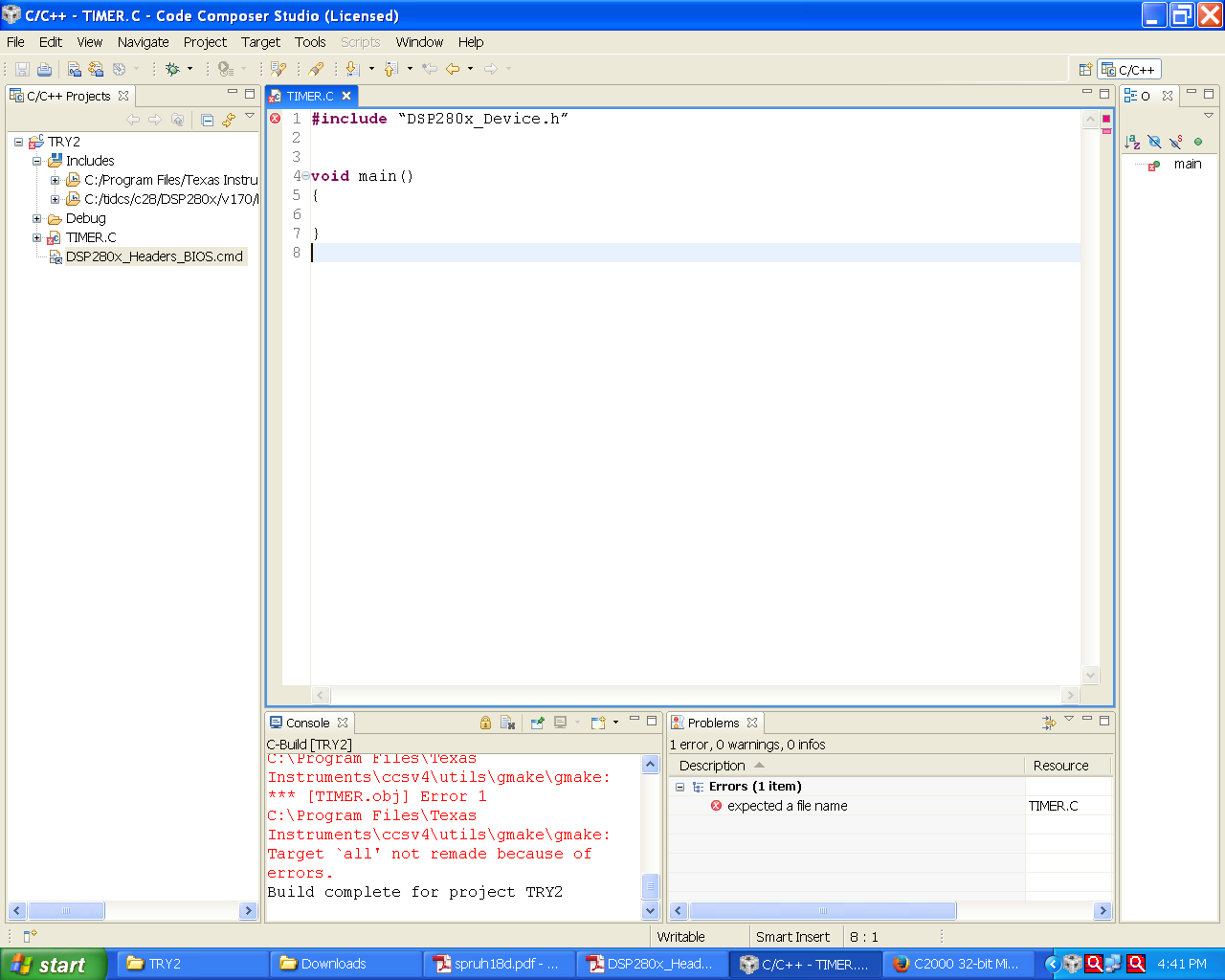Image resolution: width=1225 pixels, height=980 pixels.
Task: Select the Problems view tab
Action: tap(713, 723)
